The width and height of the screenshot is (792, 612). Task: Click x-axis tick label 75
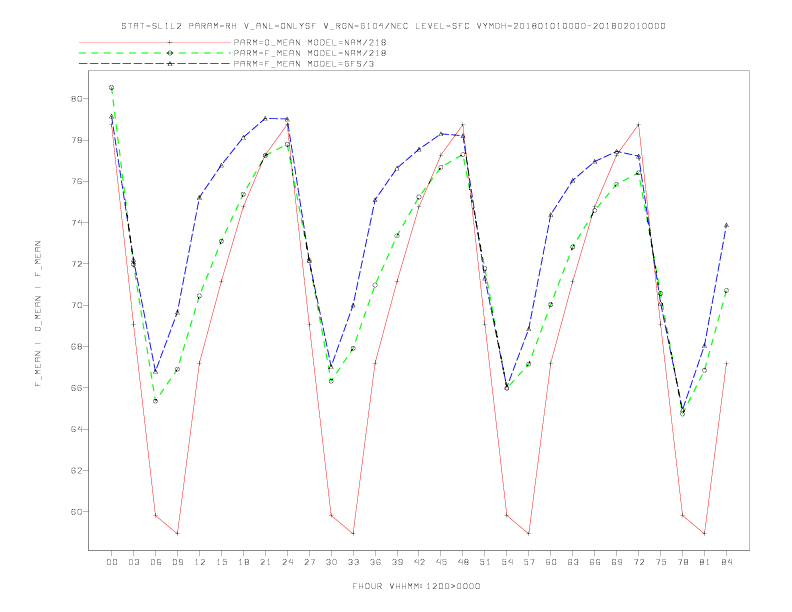point(660,562)
